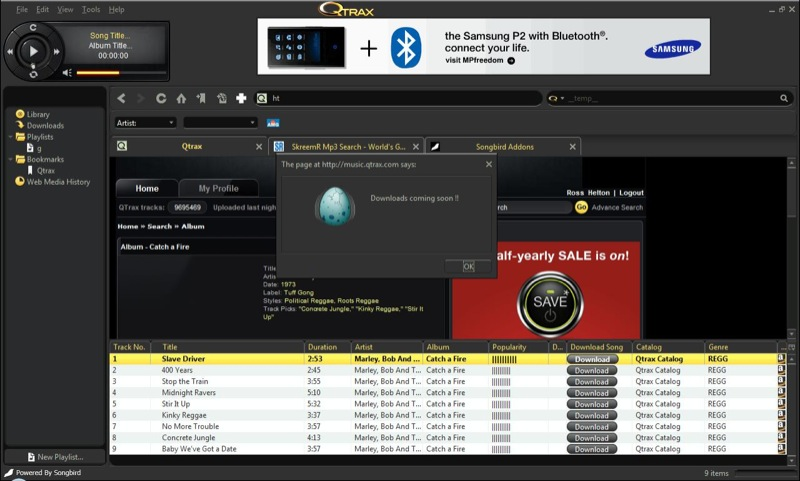Click the Samsung P2 banner ad
This screenshot has width=800, height=481.
click(484, 46)
